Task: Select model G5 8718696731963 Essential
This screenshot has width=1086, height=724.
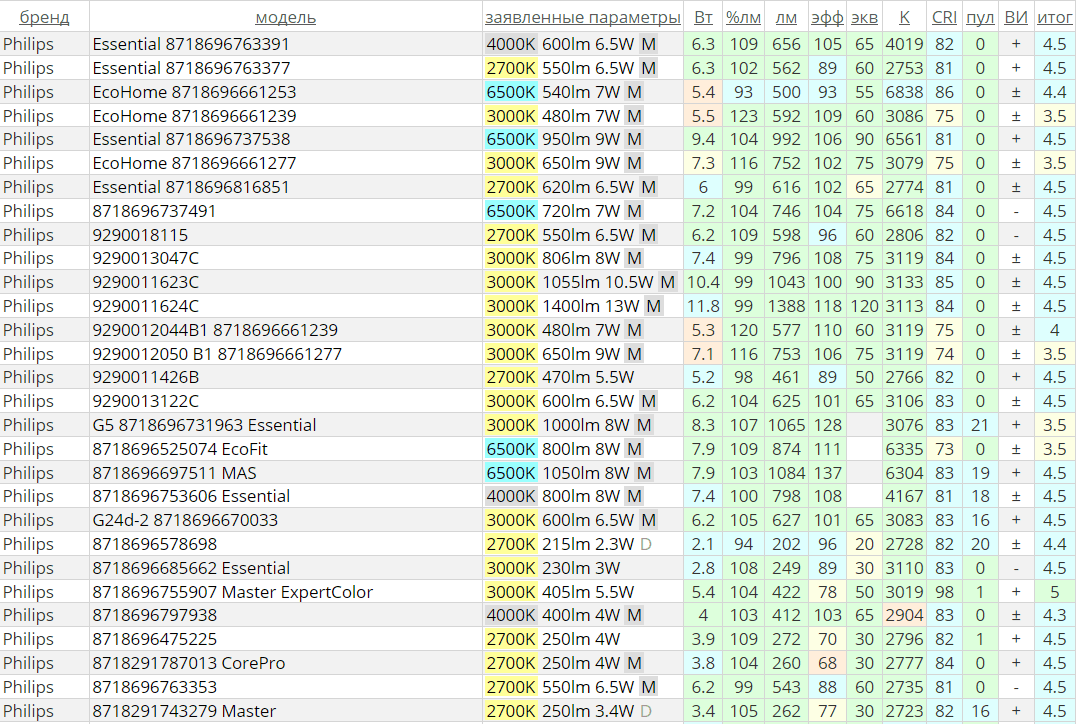Action: (x=204, y=425)
